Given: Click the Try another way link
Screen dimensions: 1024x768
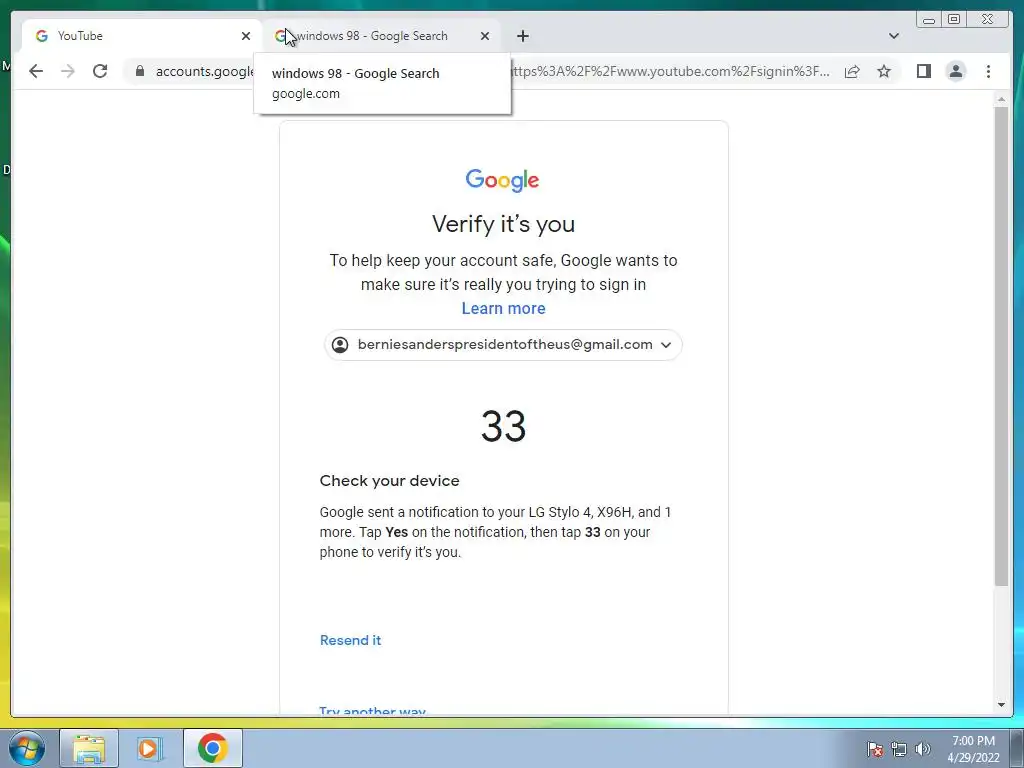Looking at the screenshot, I should [372, 711].
